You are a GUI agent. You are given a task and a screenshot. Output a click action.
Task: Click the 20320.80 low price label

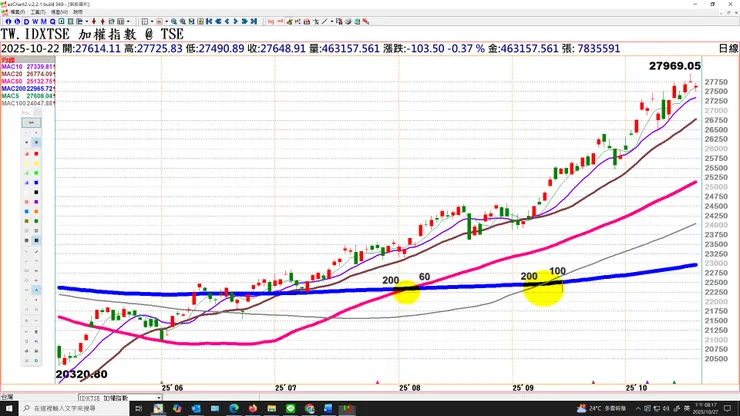pos(81,374)
